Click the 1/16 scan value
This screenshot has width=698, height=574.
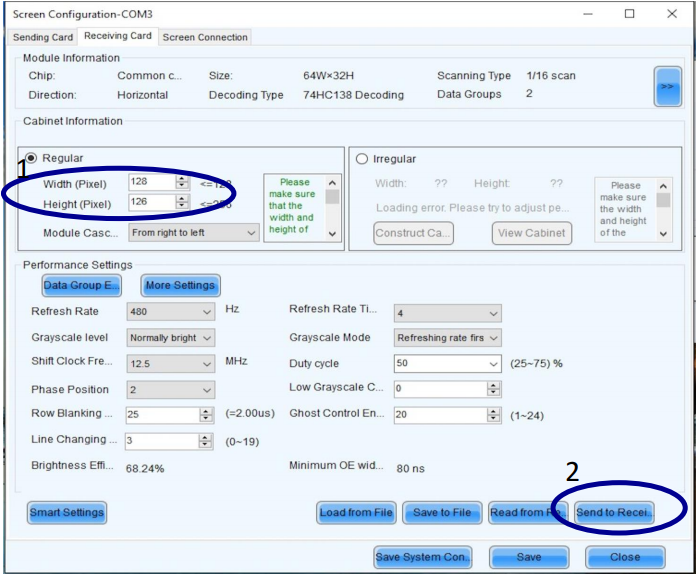(x=551, y=76)
